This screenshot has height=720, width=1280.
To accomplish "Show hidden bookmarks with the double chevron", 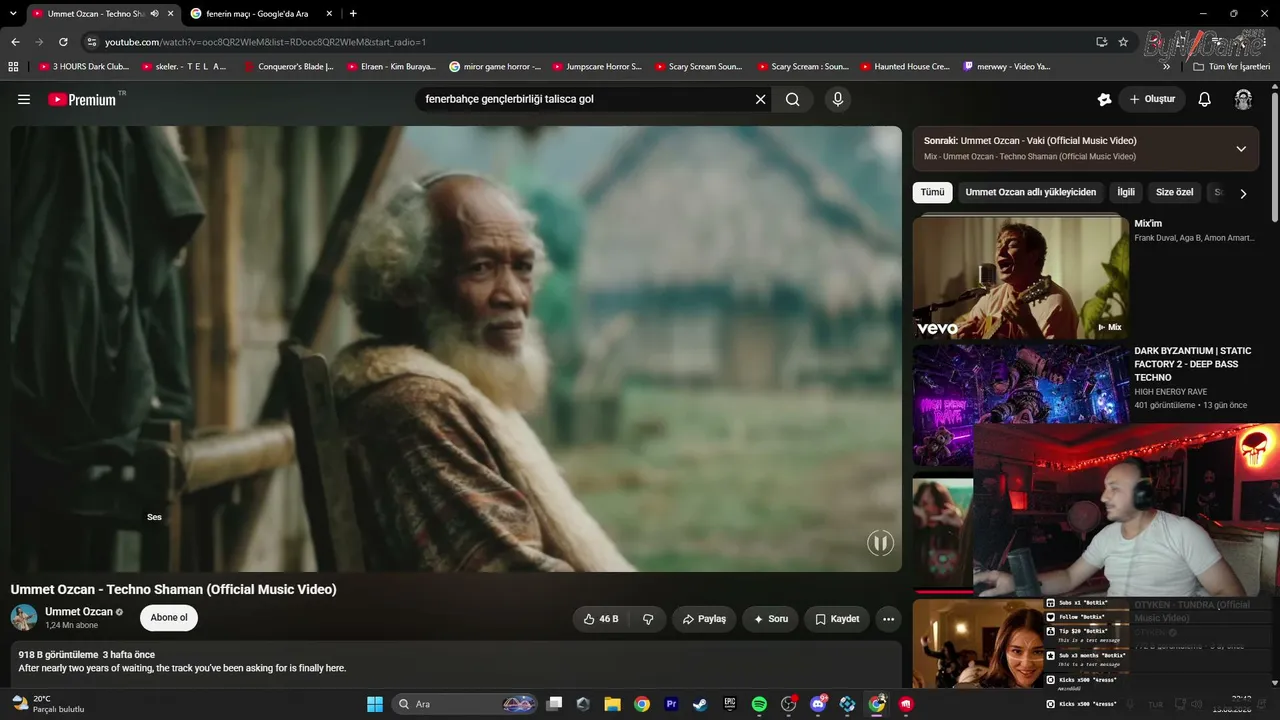I will pyautogui.click(x=1166, y=66).
